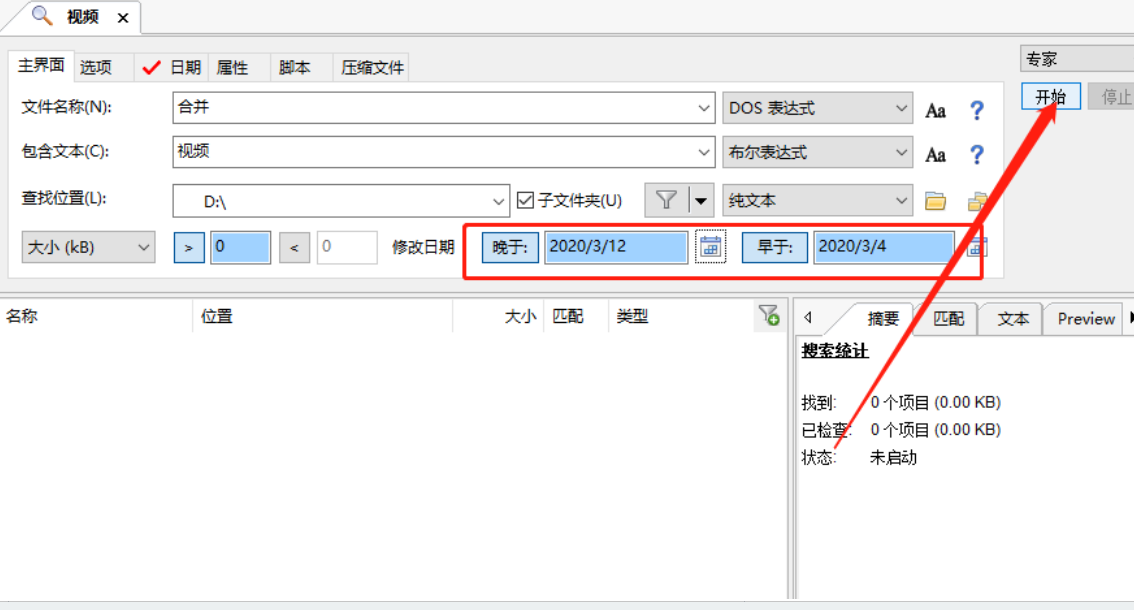Image resolution: width=1134 pixels, height=610 pixels.
Task: Click the 停止 stop button
Action: (1112, 96)
